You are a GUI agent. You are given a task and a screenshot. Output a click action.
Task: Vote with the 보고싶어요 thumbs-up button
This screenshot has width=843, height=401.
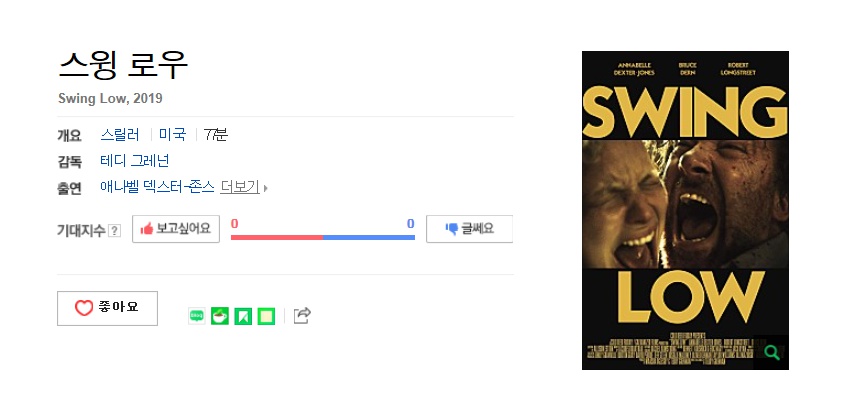[x=176, y=229]
